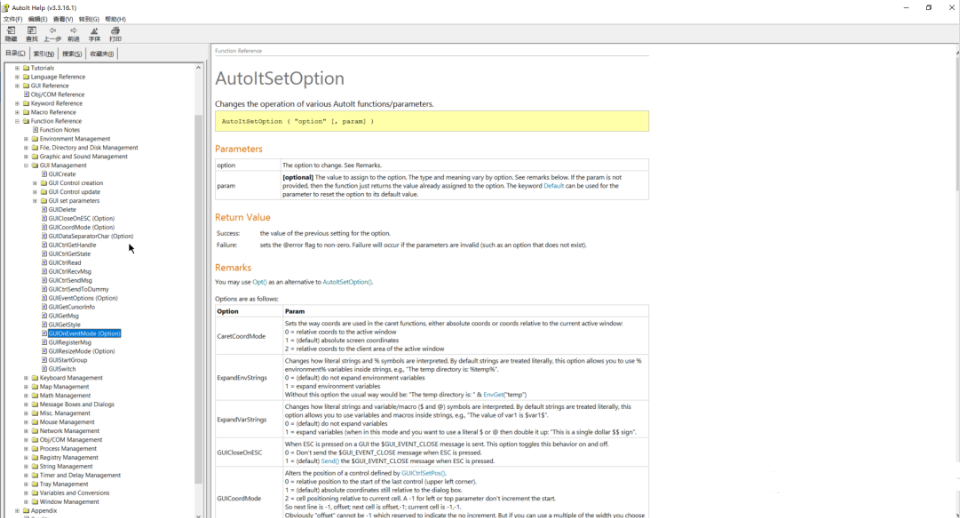Click the AutoIt Help title bar icon
Image resolution: width=960 pixels, height=518 pixels.
tap(6, 7)
